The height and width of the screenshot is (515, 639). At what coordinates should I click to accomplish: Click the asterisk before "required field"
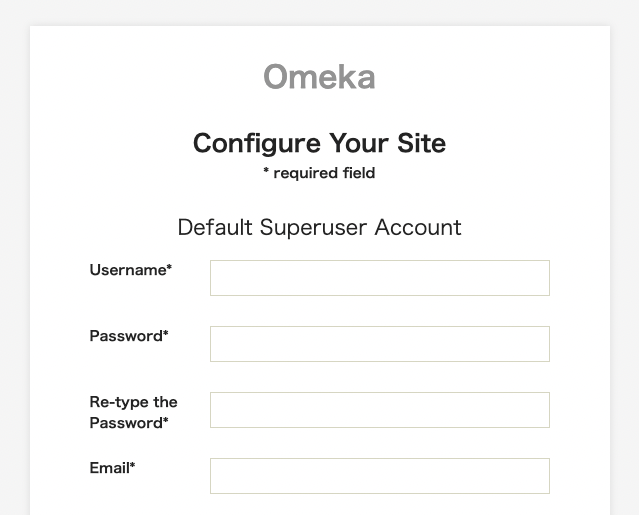266,173
